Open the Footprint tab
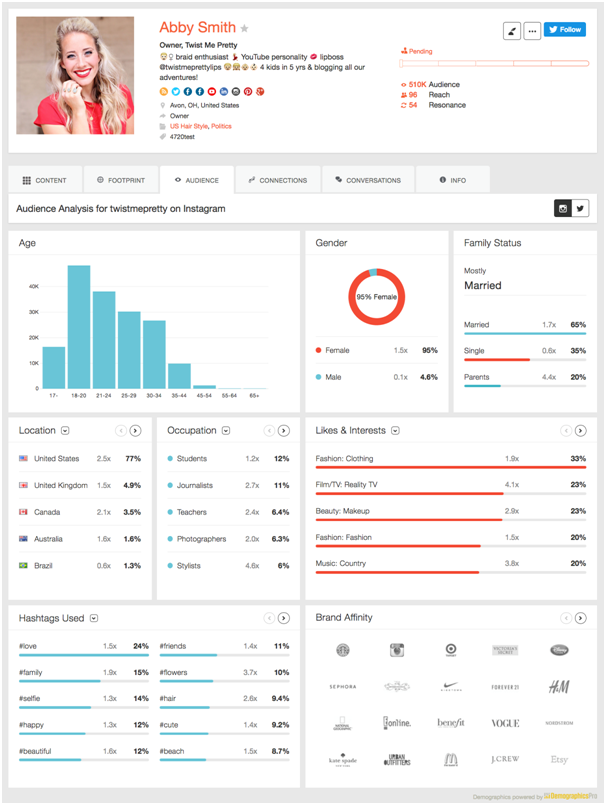606x805 pixels. (x=121, y=180)
